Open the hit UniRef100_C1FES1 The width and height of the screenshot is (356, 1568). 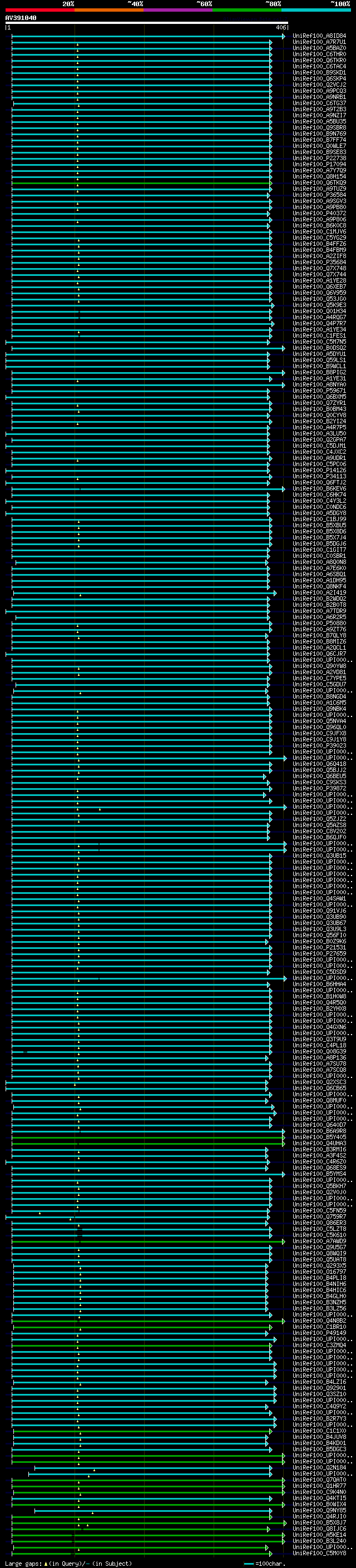click(x=319, y=335)
